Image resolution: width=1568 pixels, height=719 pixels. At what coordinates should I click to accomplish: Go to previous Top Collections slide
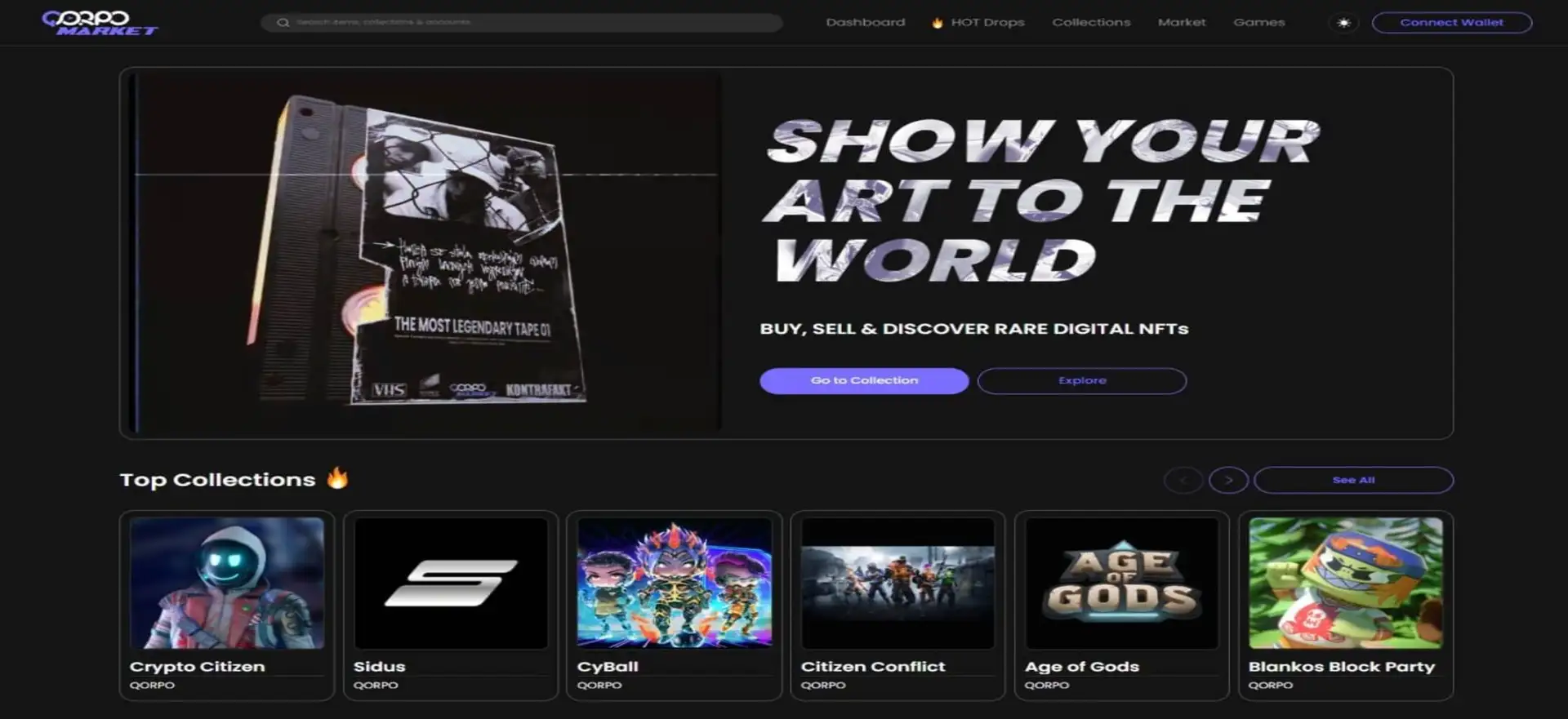(1183, 480)
